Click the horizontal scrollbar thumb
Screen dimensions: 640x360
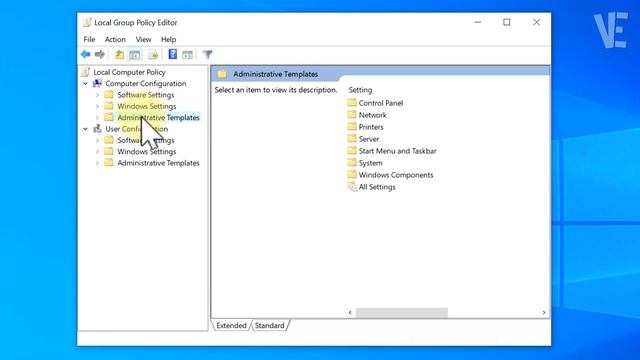point(402,312)
